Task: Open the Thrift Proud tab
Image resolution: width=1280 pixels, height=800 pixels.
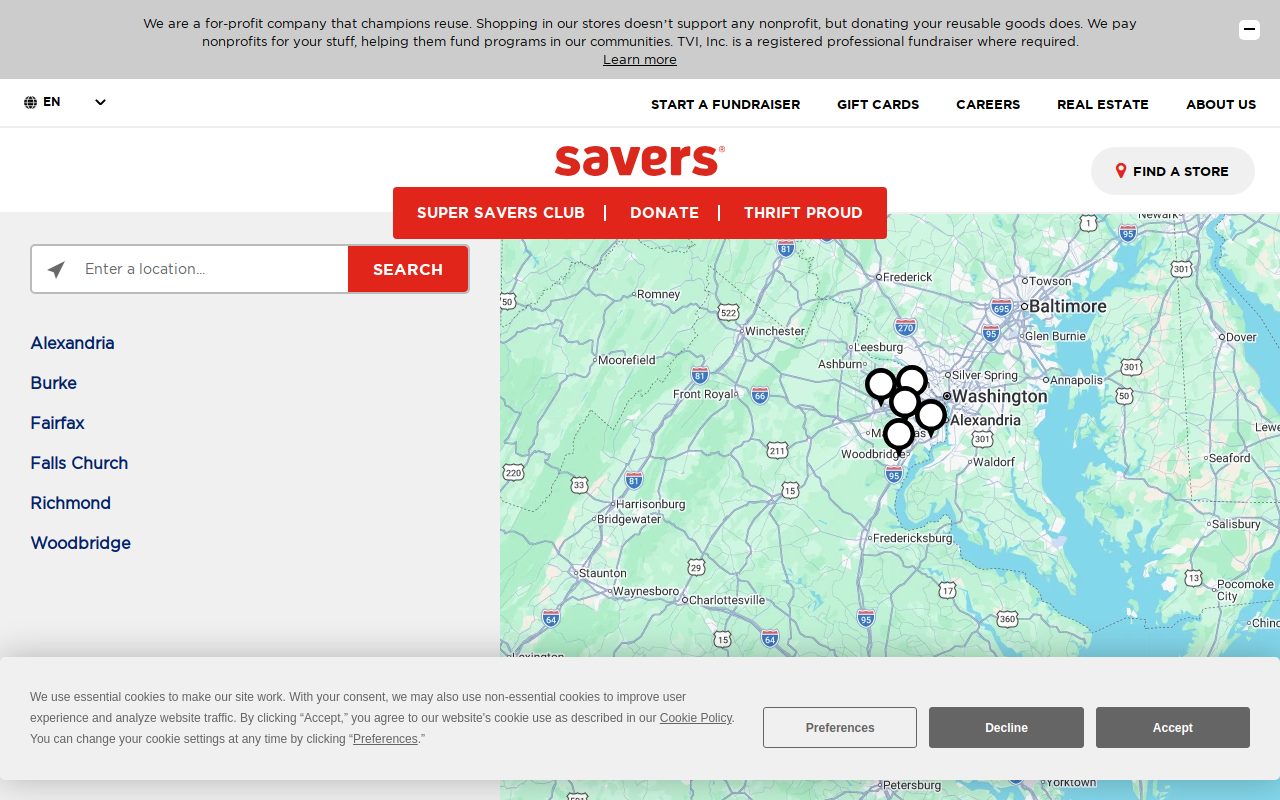Action: (803, 213)
